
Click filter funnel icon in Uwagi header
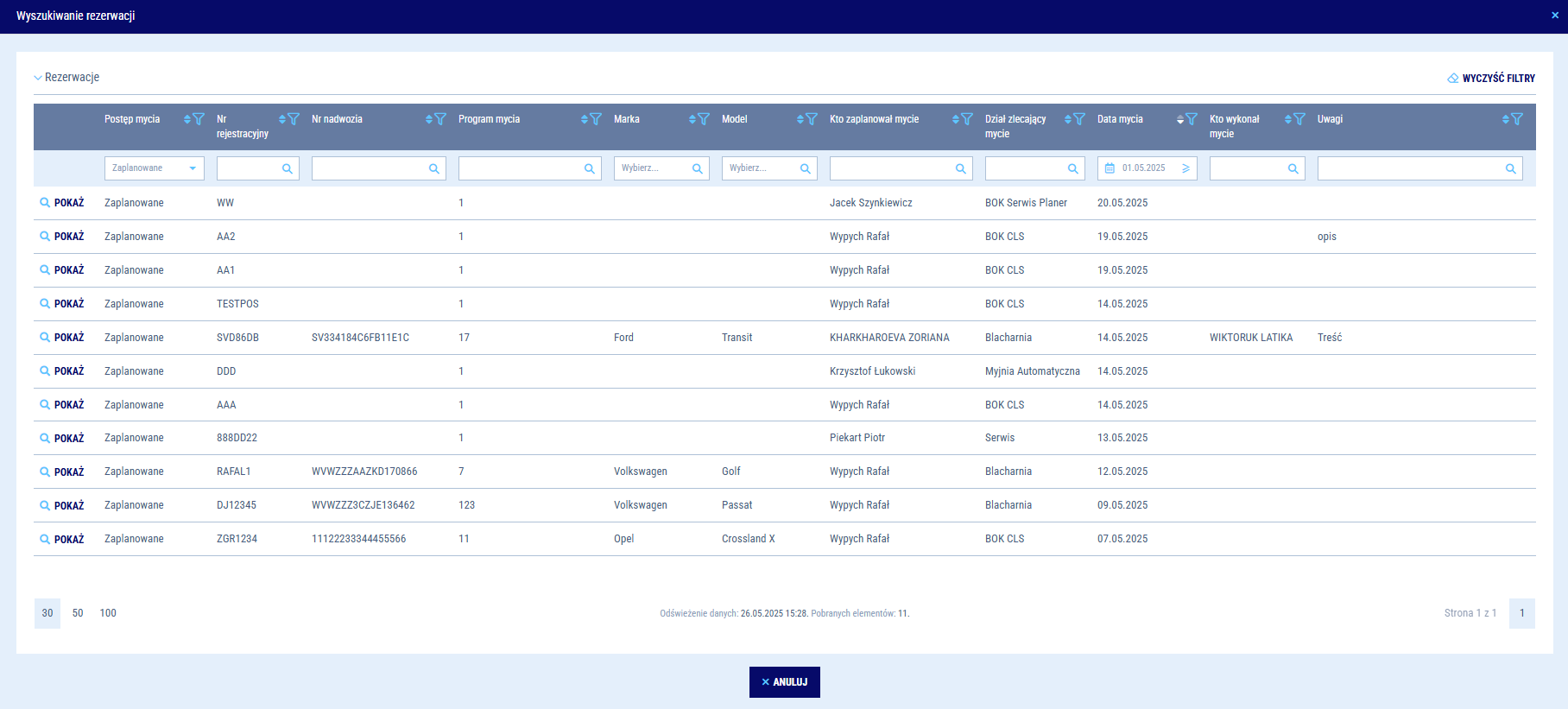click(1517, 119)
